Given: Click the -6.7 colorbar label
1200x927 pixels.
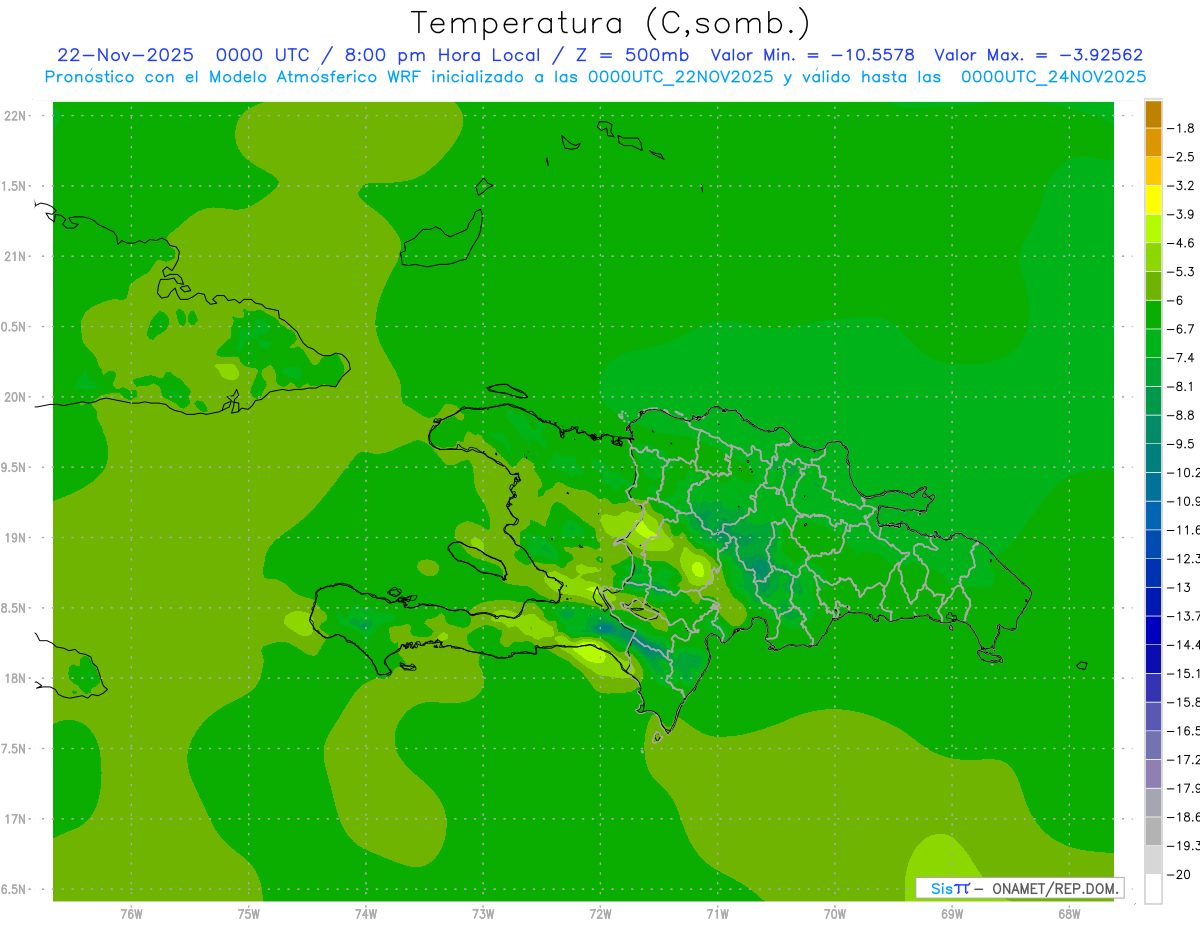Looking at the screenshot, I should coord(1182,329).
